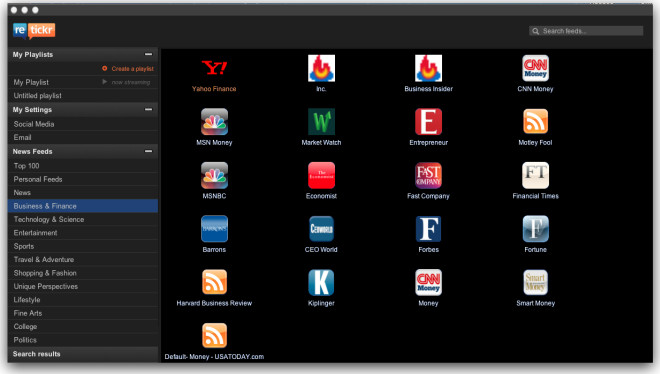Screen dimensions: 660x374
Task: Open the Untitled playlist entry
Action: pos(83,95)
